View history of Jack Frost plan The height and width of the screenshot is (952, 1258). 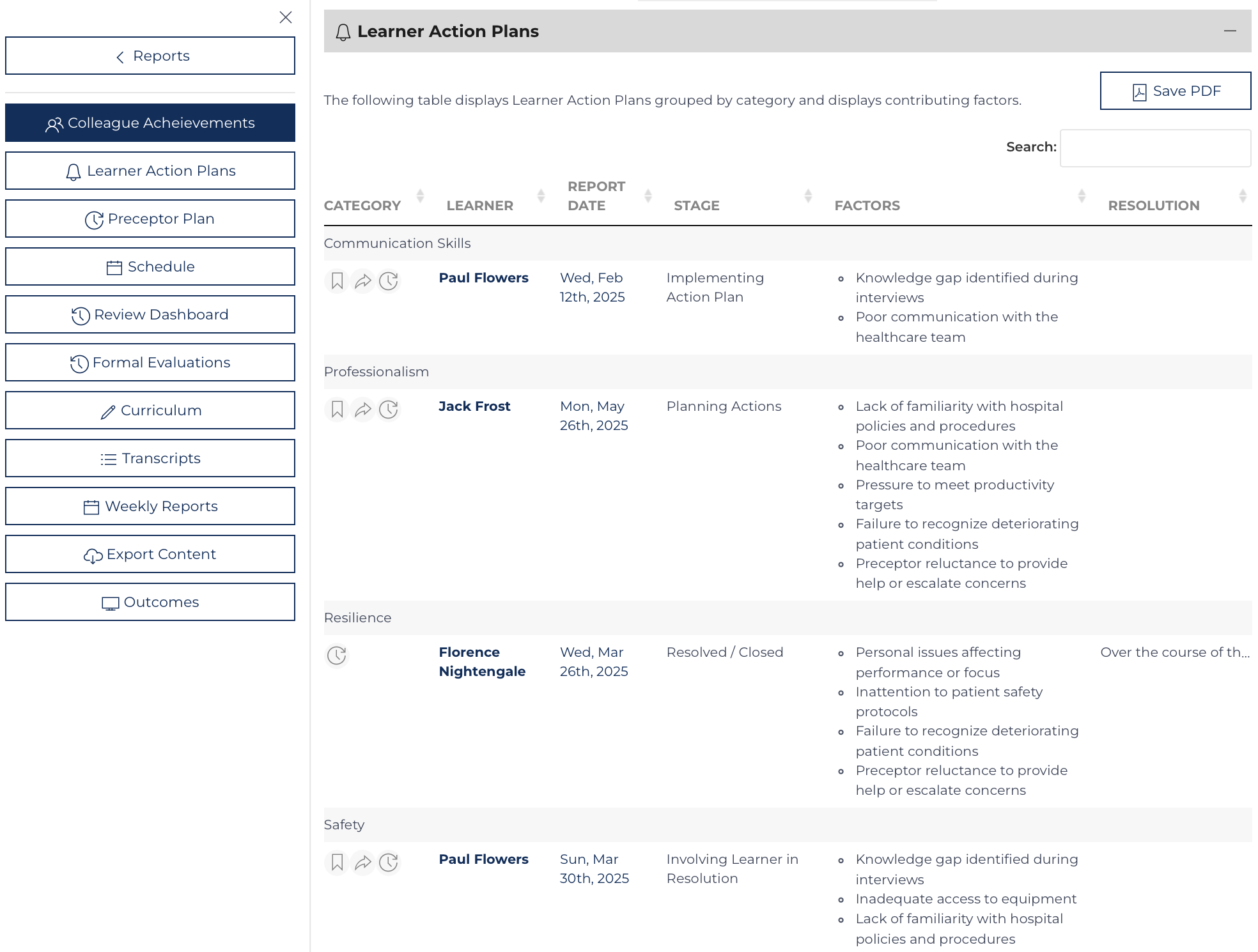tap(389, 410)
